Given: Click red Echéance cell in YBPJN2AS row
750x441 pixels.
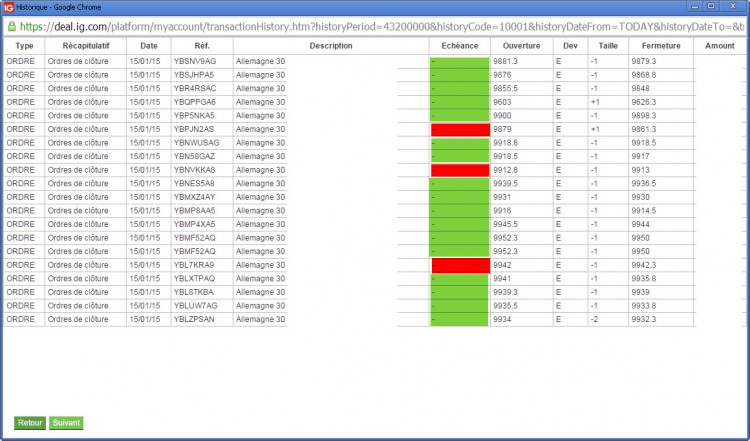Looking at the screenshot, I should (x=460, y=130).
